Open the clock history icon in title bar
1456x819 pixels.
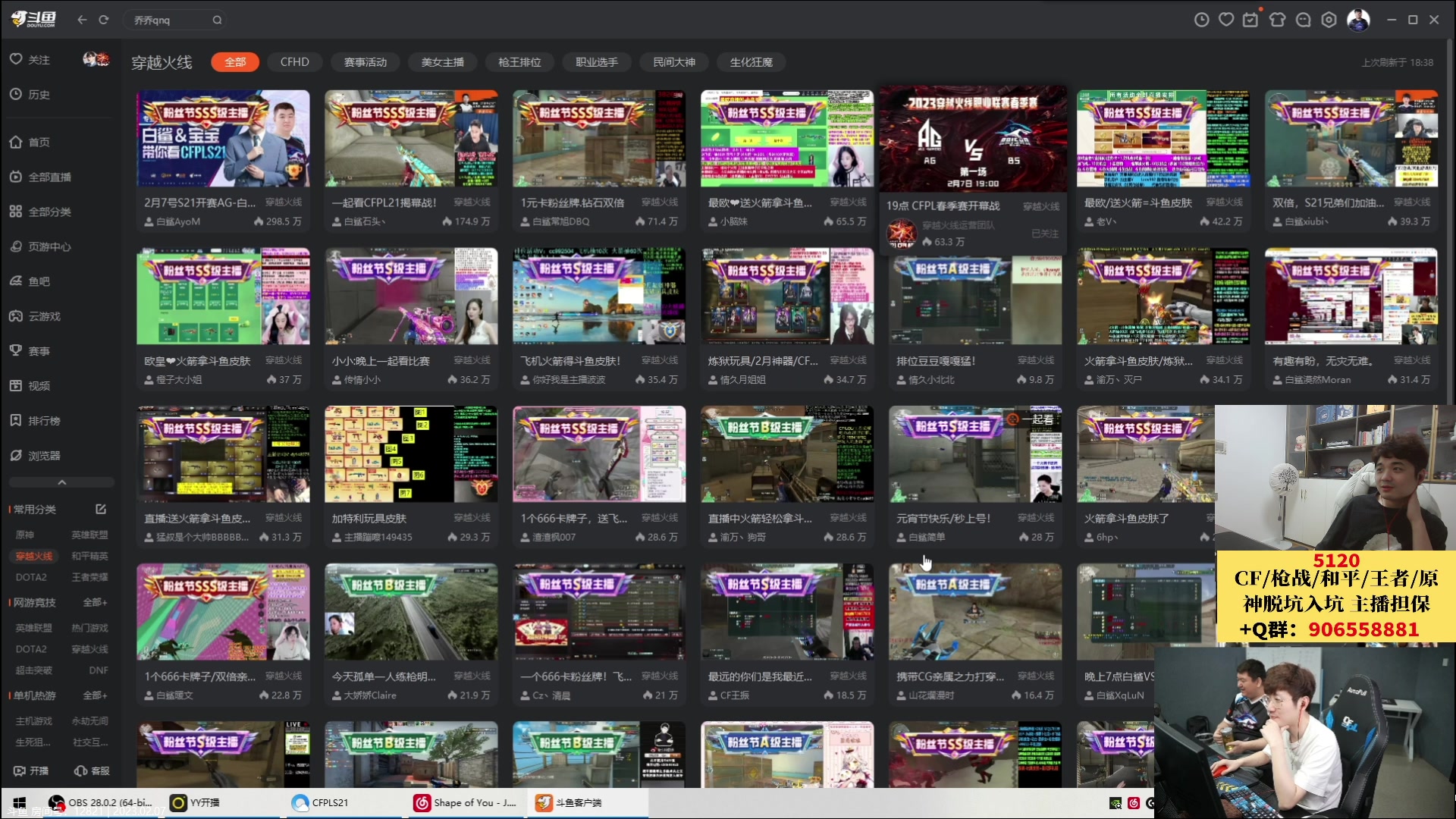1202,20
